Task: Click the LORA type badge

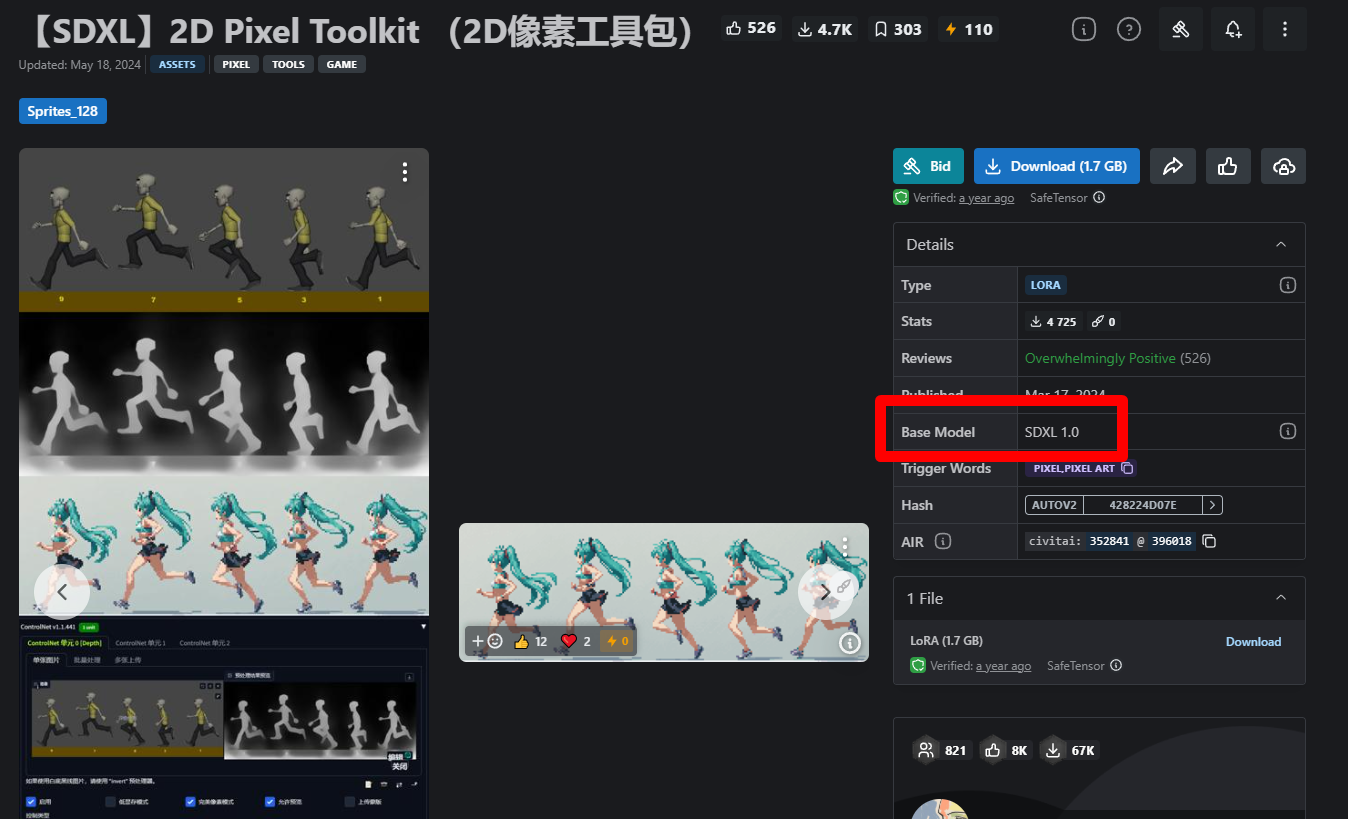Action: tap(1046, 285)
